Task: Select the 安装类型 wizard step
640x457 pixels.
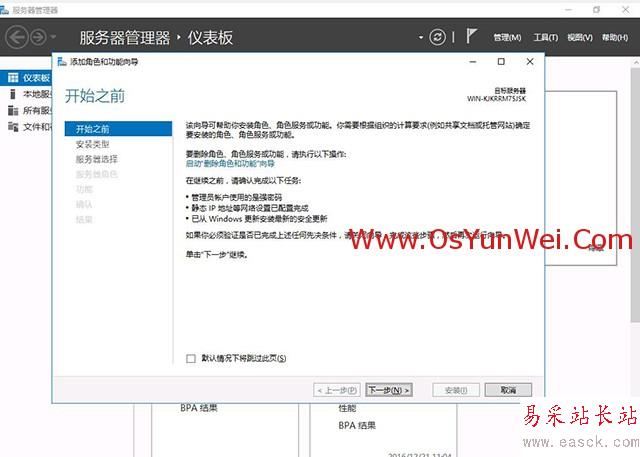Action: coord(92,144)
